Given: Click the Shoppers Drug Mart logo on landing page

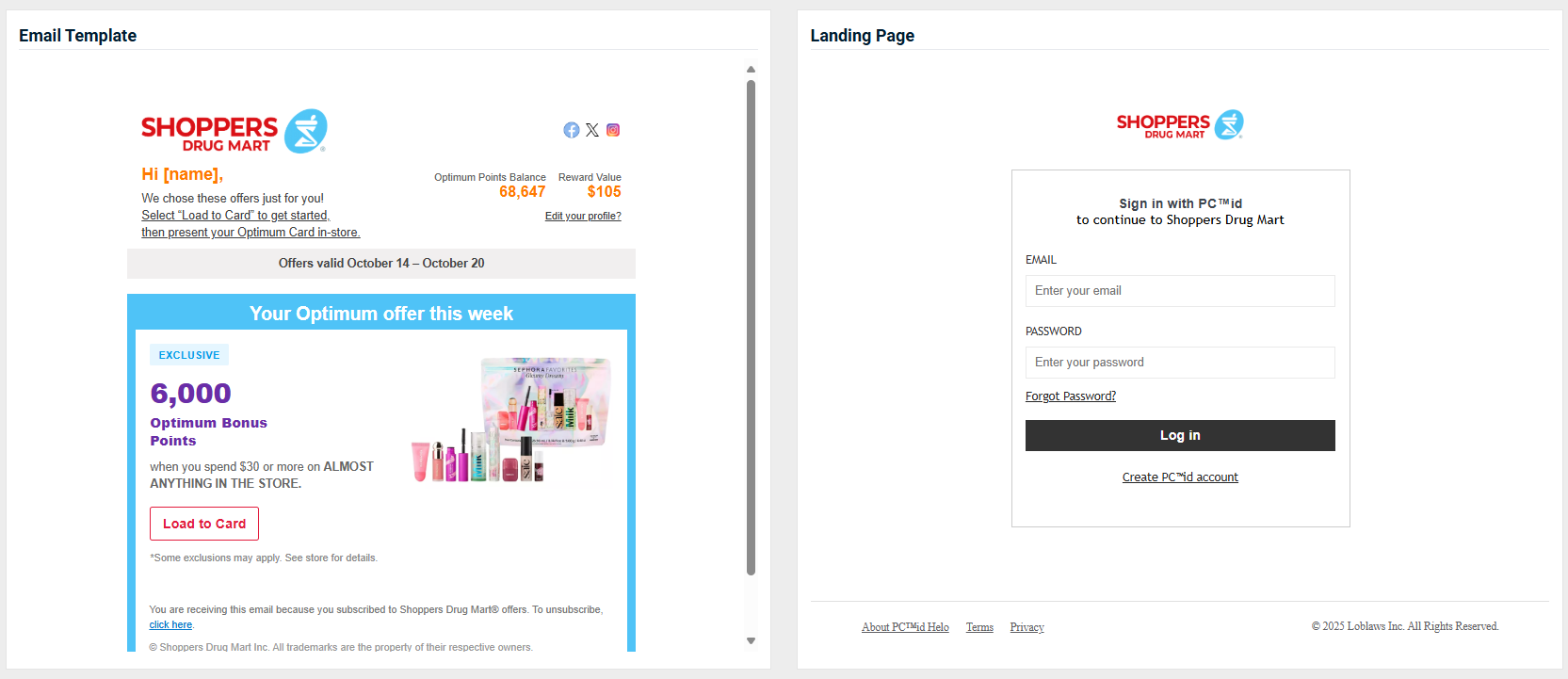Looking at the screenshot, I should coord(1180,124).
